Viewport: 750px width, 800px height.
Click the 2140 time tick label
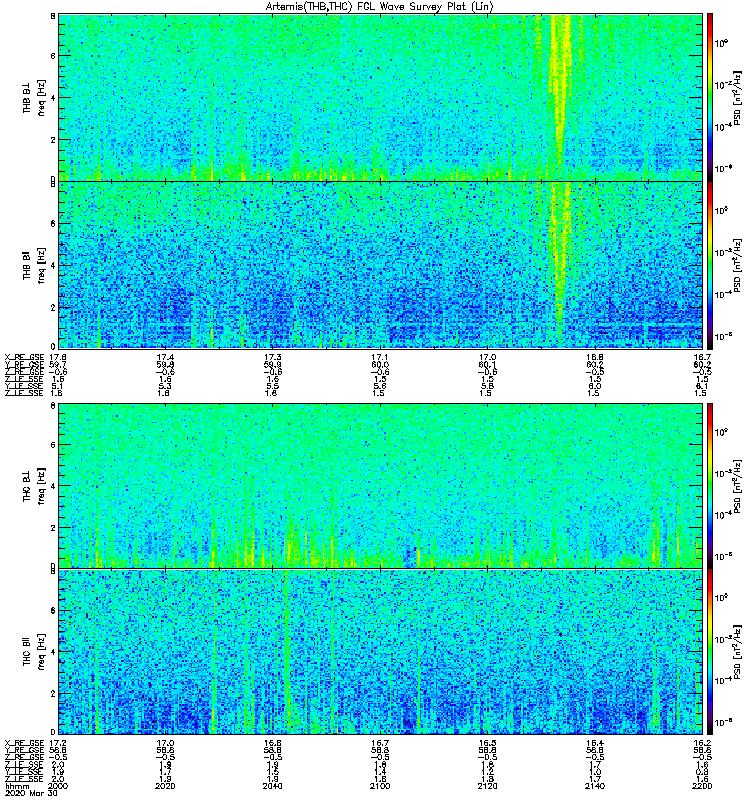click(x=595, y=786)
